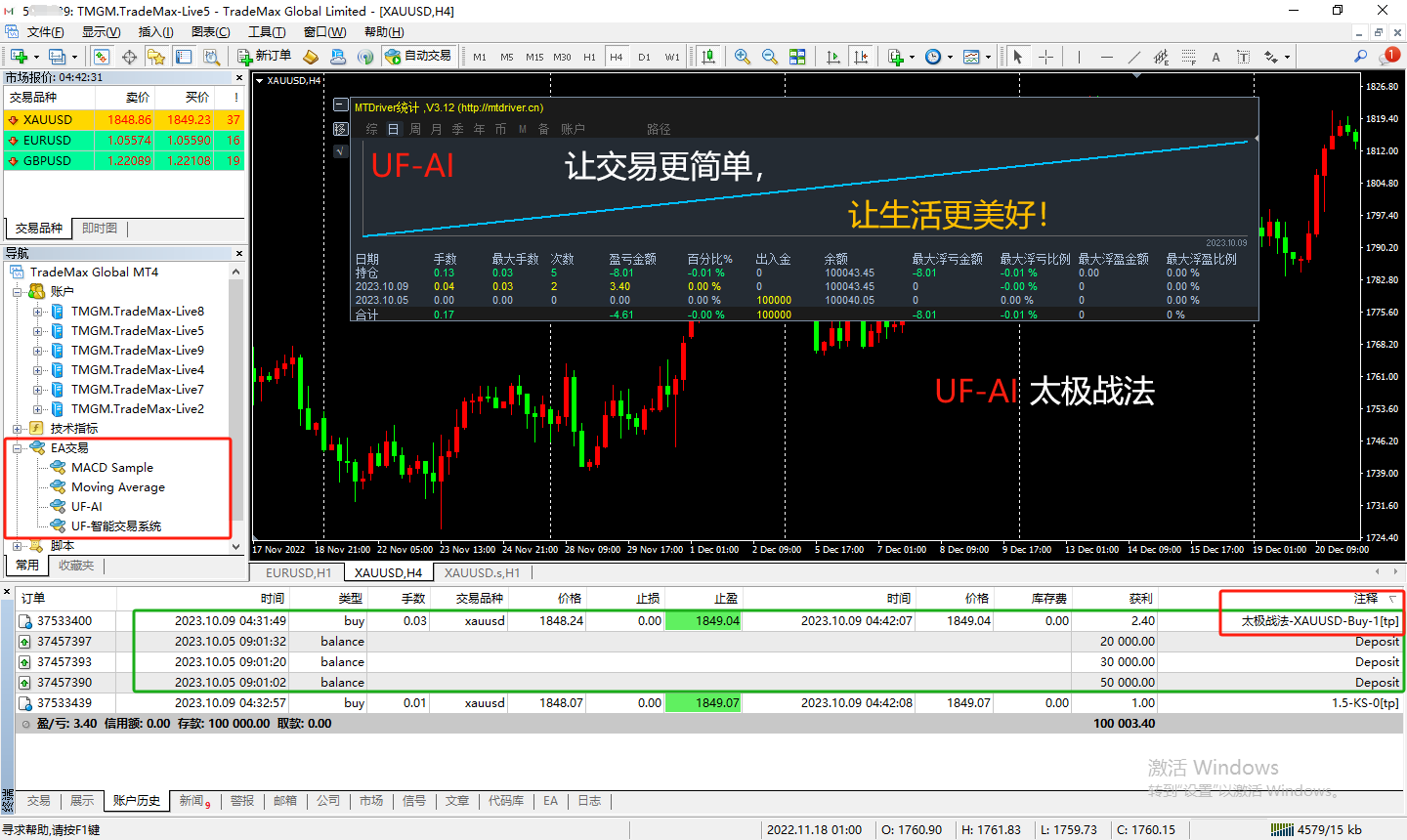
Task: Open the 新闻 tab showing 9 items
Action: 194,800
